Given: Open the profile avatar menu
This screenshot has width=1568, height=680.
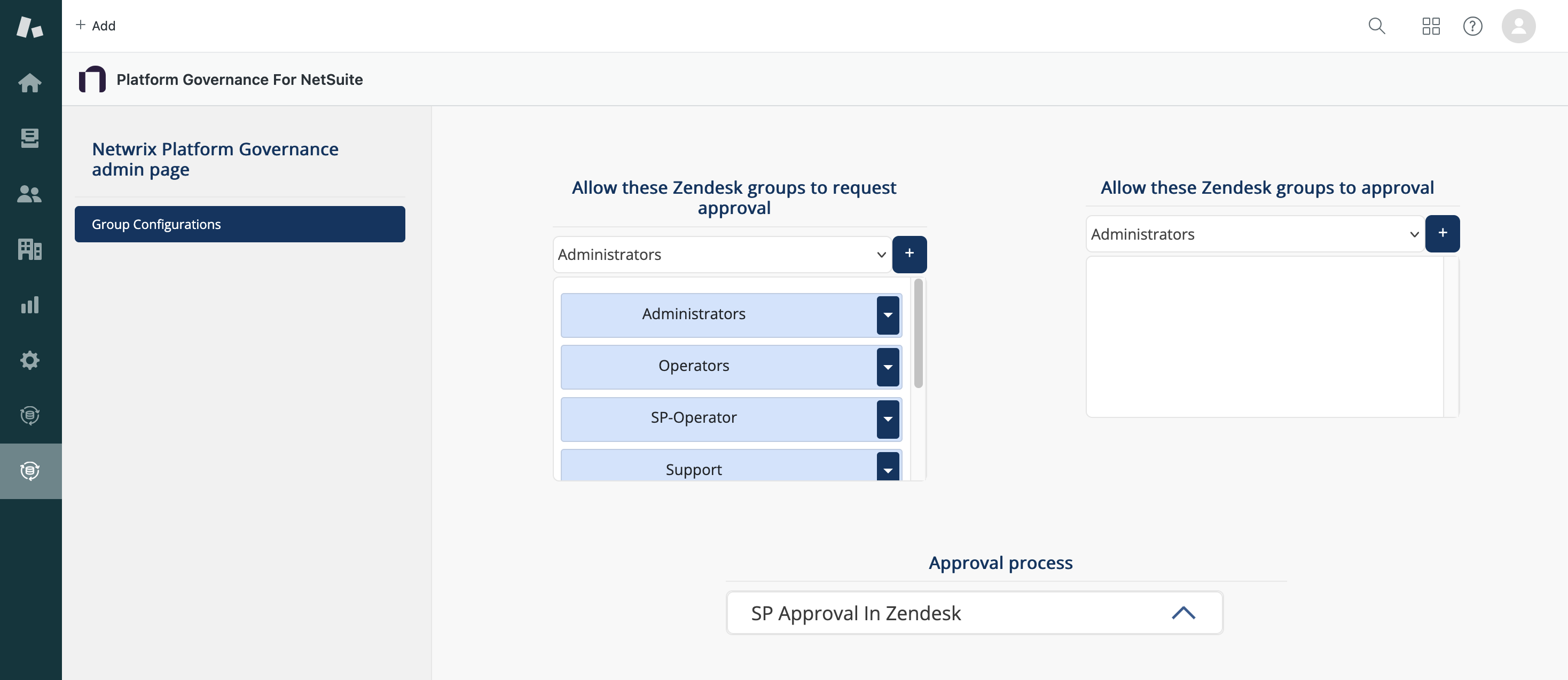Looking at the screenshot, I should 1519,26.
